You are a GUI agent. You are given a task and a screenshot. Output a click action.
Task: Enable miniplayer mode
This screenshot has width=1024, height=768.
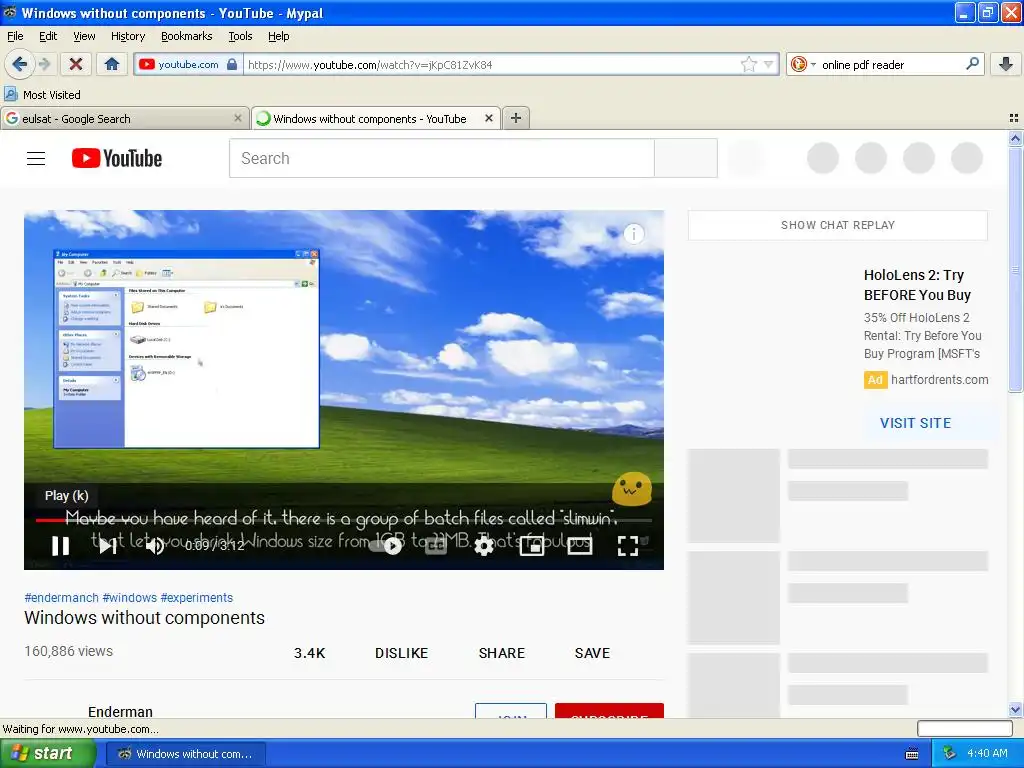(532, 546)
